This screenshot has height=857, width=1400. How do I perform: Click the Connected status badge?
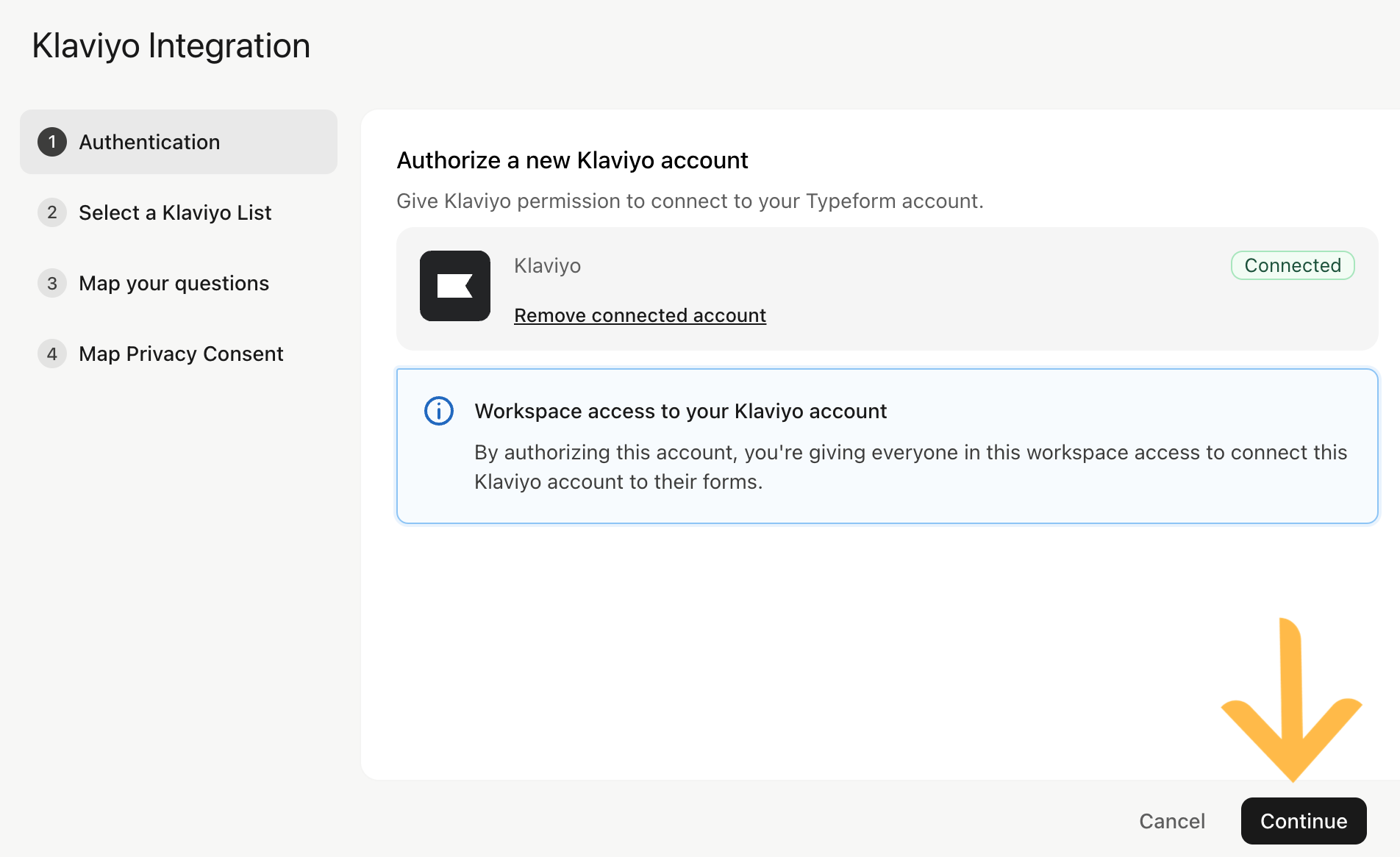click(1293, 265)
